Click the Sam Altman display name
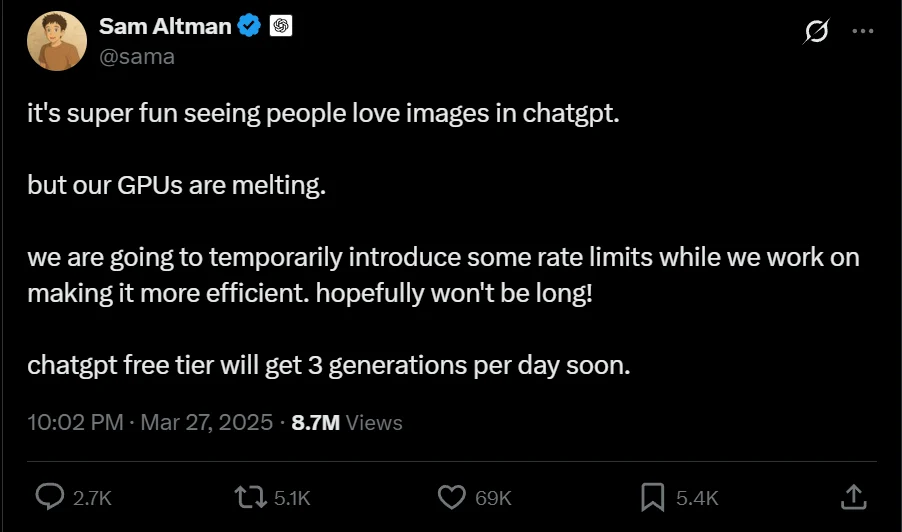 click(x=165, y=27)
